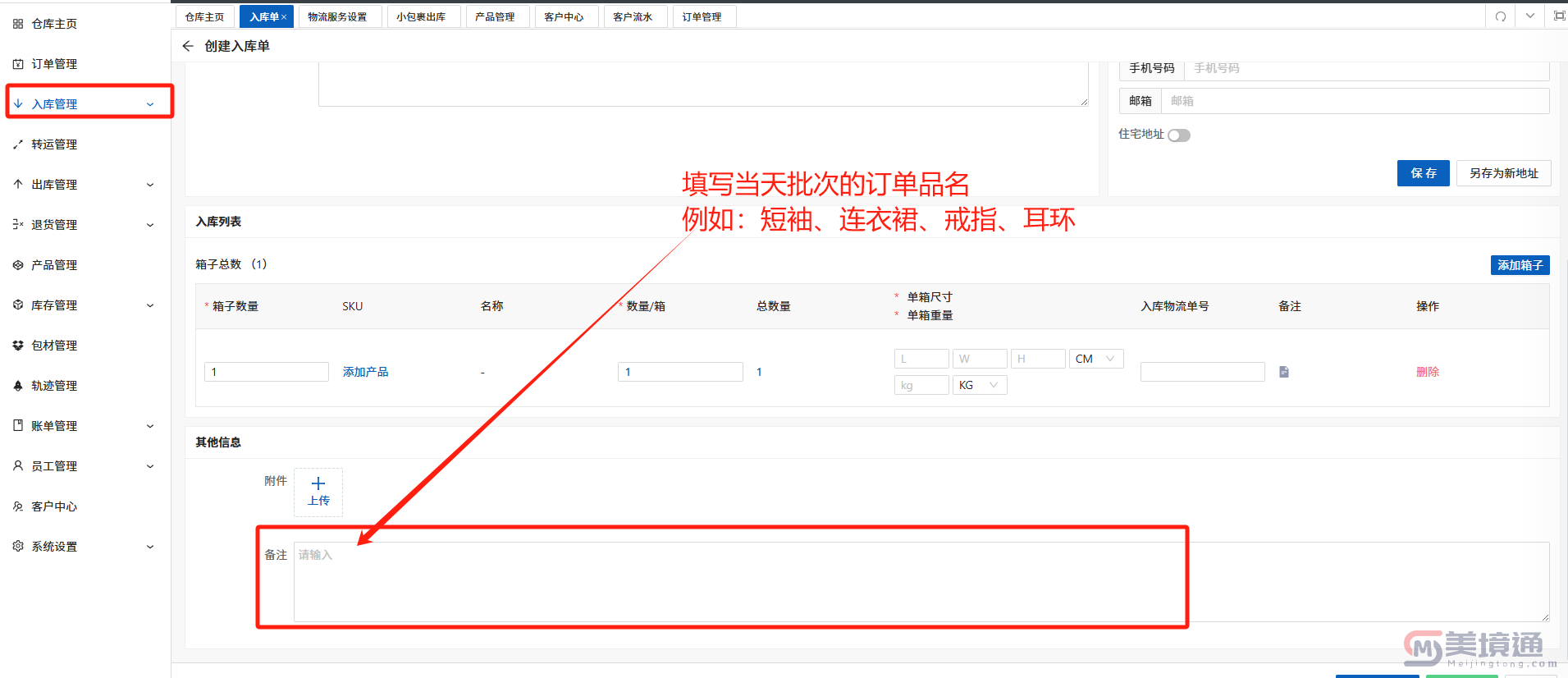Click the 入库列表 section heading
Image resolution: width=1568 pixels, height=678 pixels.
point(218,222)
